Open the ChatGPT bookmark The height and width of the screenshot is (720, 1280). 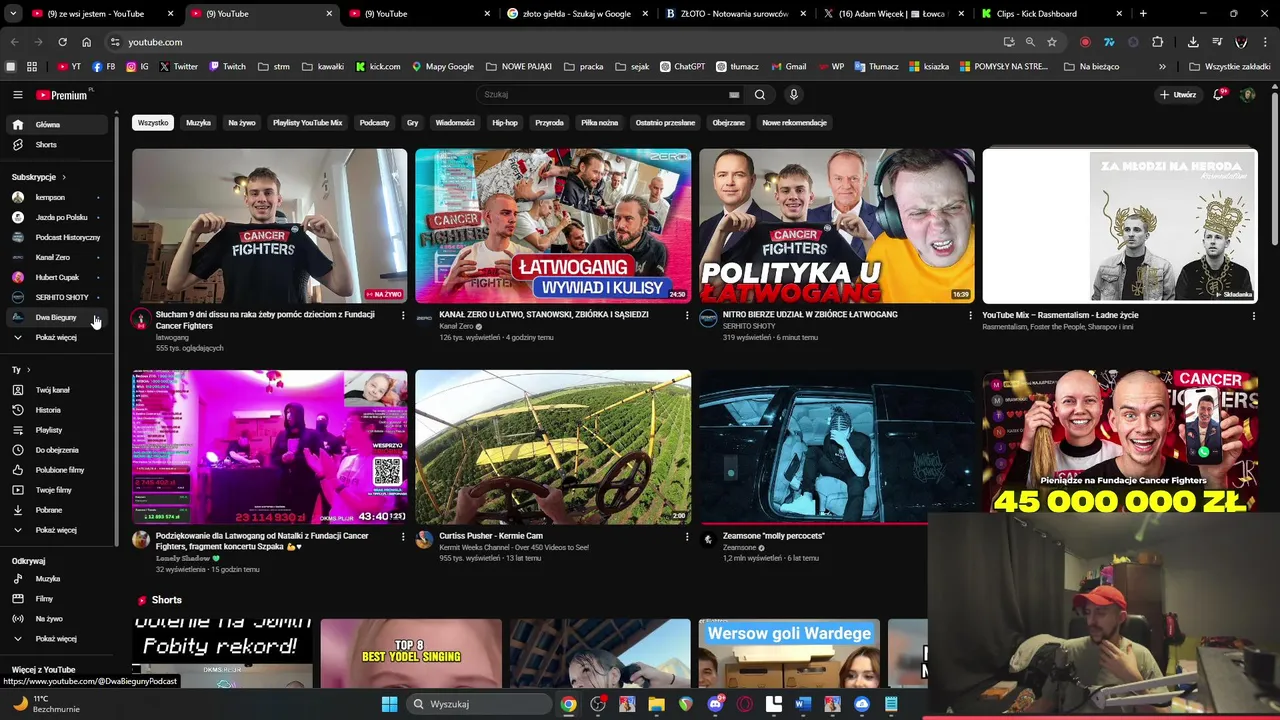coord(683,67)
